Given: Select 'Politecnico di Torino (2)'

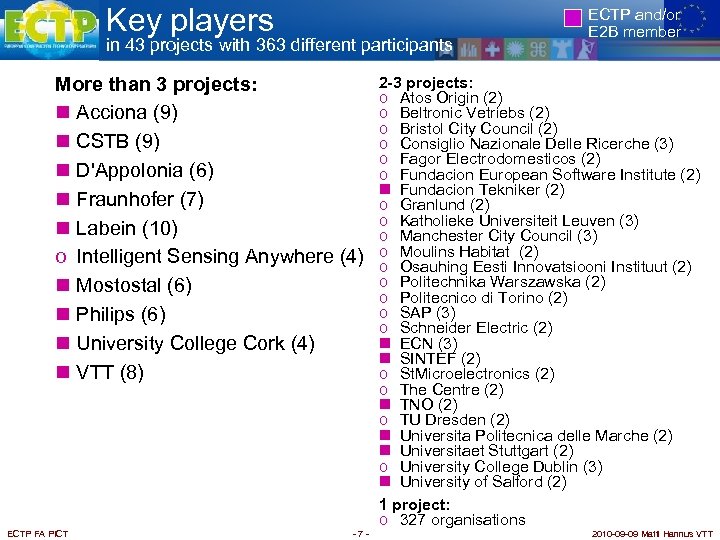Looking at the screenshot, I should pos(484,298).
